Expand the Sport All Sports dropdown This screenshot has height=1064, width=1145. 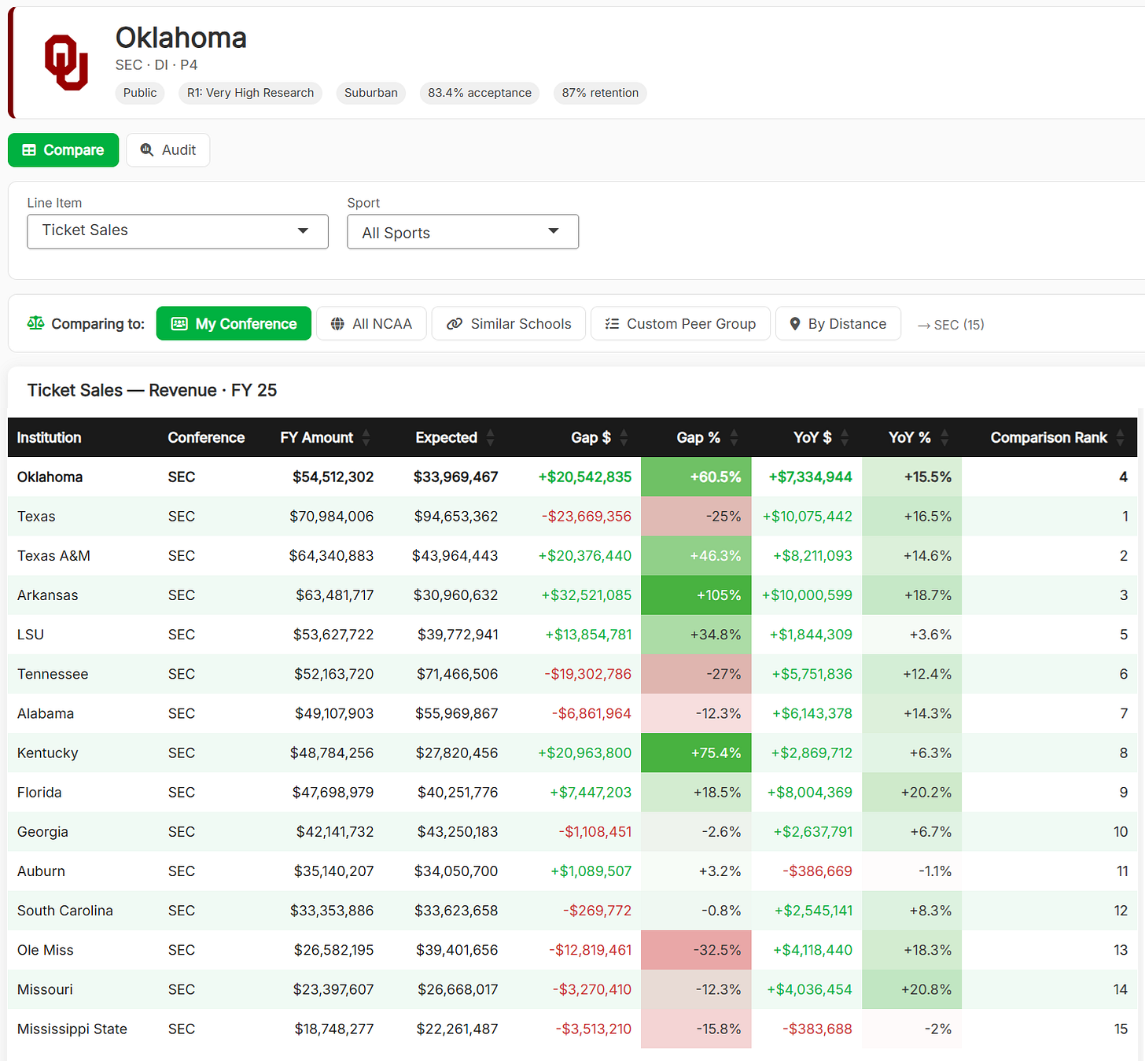462,232
